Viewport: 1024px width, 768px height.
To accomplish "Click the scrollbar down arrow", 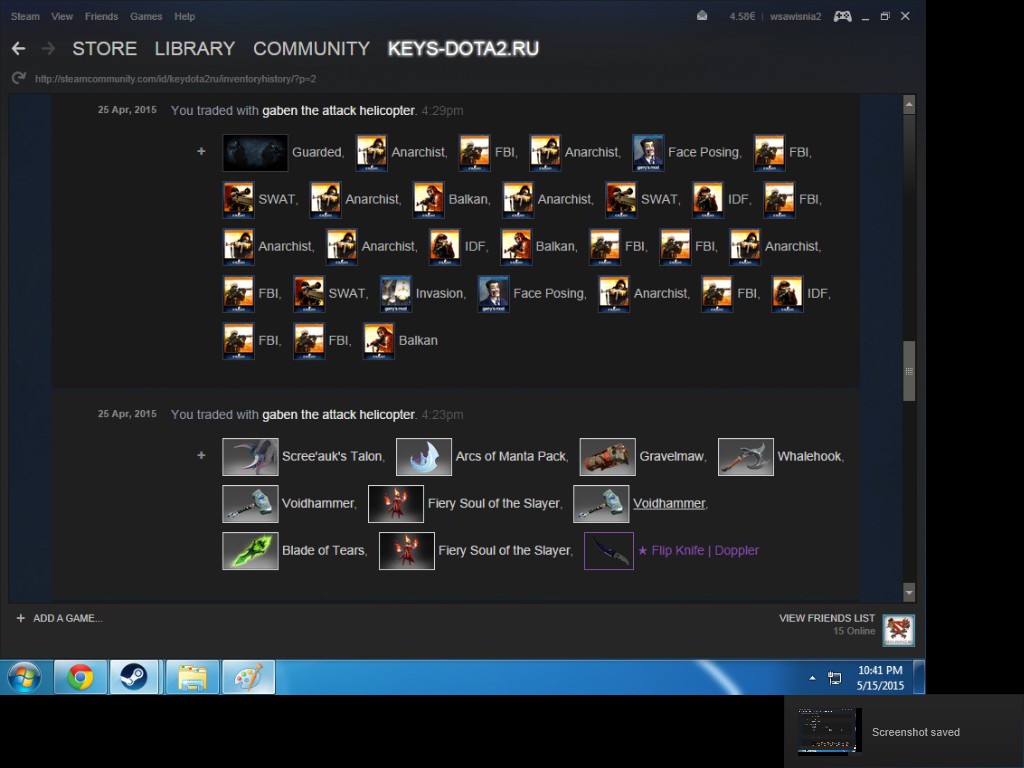I will (x=909, y=593).
